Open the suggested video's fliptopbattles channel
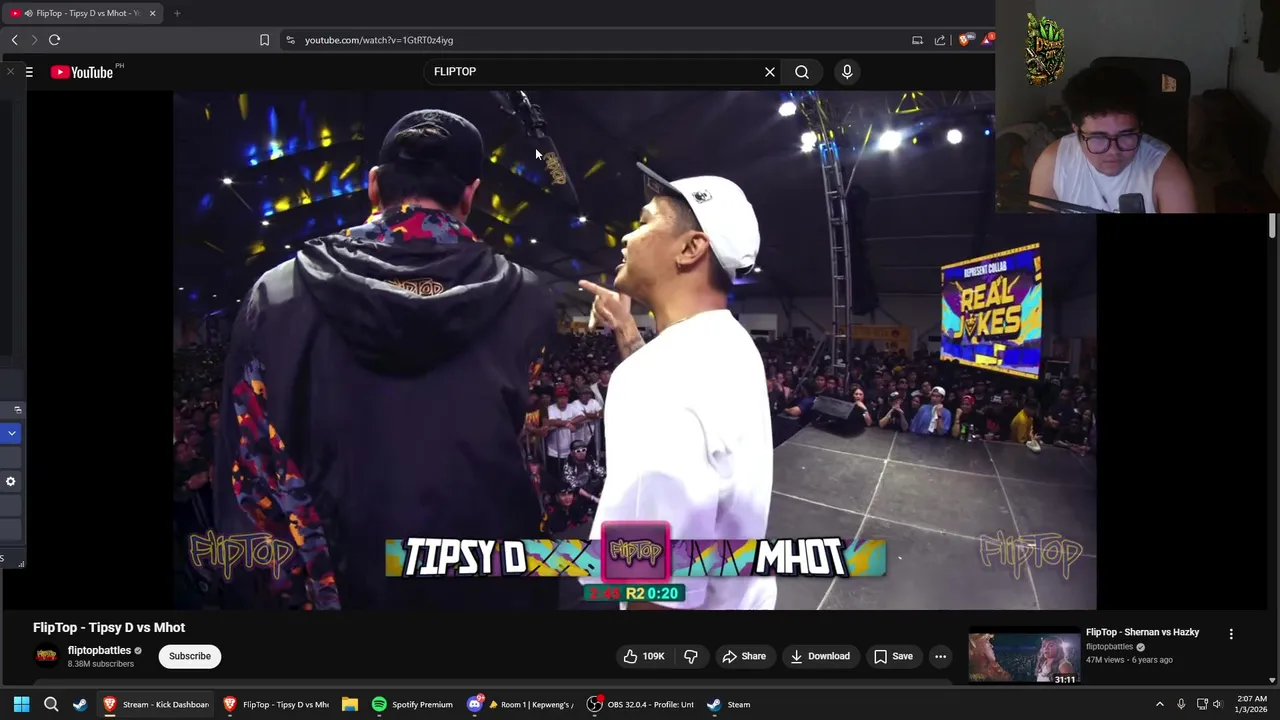Image resolution: width=1280 pixels, height=720 pixels. [x=1109, y=647]
